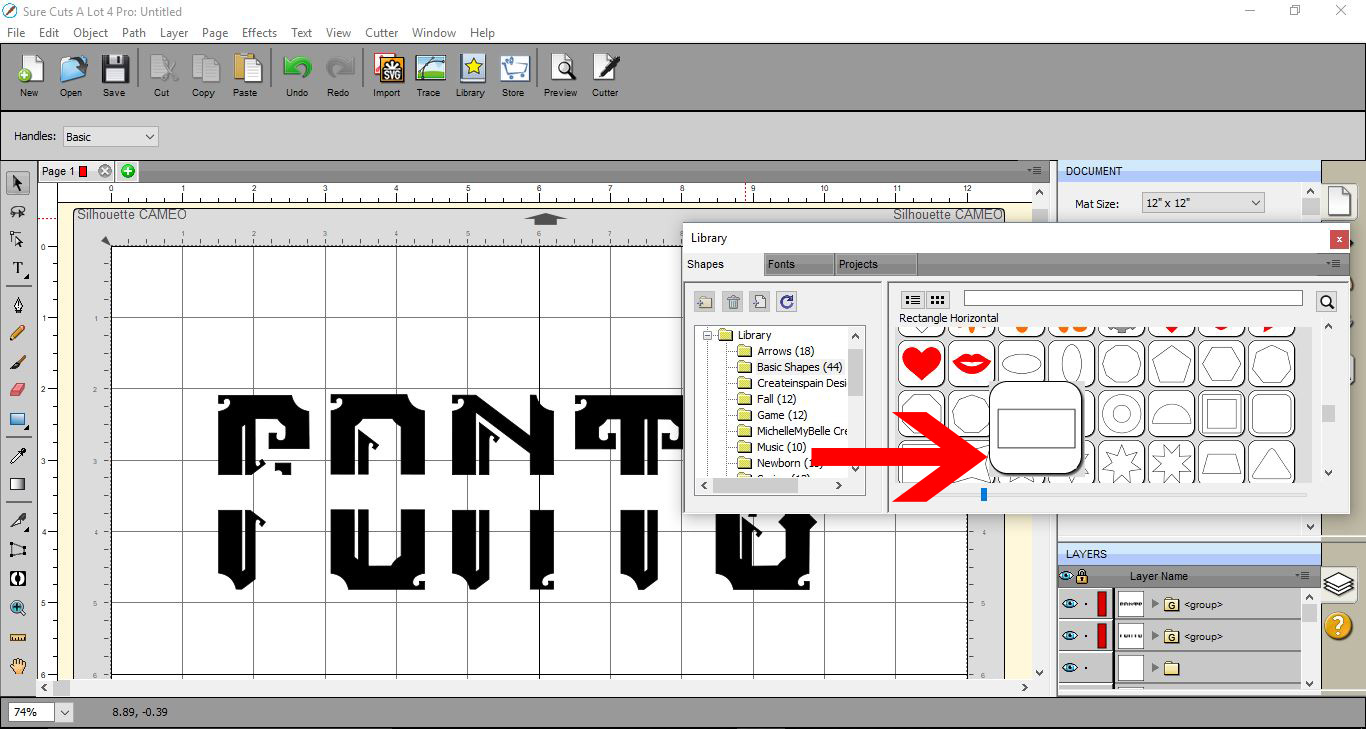Click red color swatch of first group layer
The image size is (1366, 729).
click(1102, 604)
